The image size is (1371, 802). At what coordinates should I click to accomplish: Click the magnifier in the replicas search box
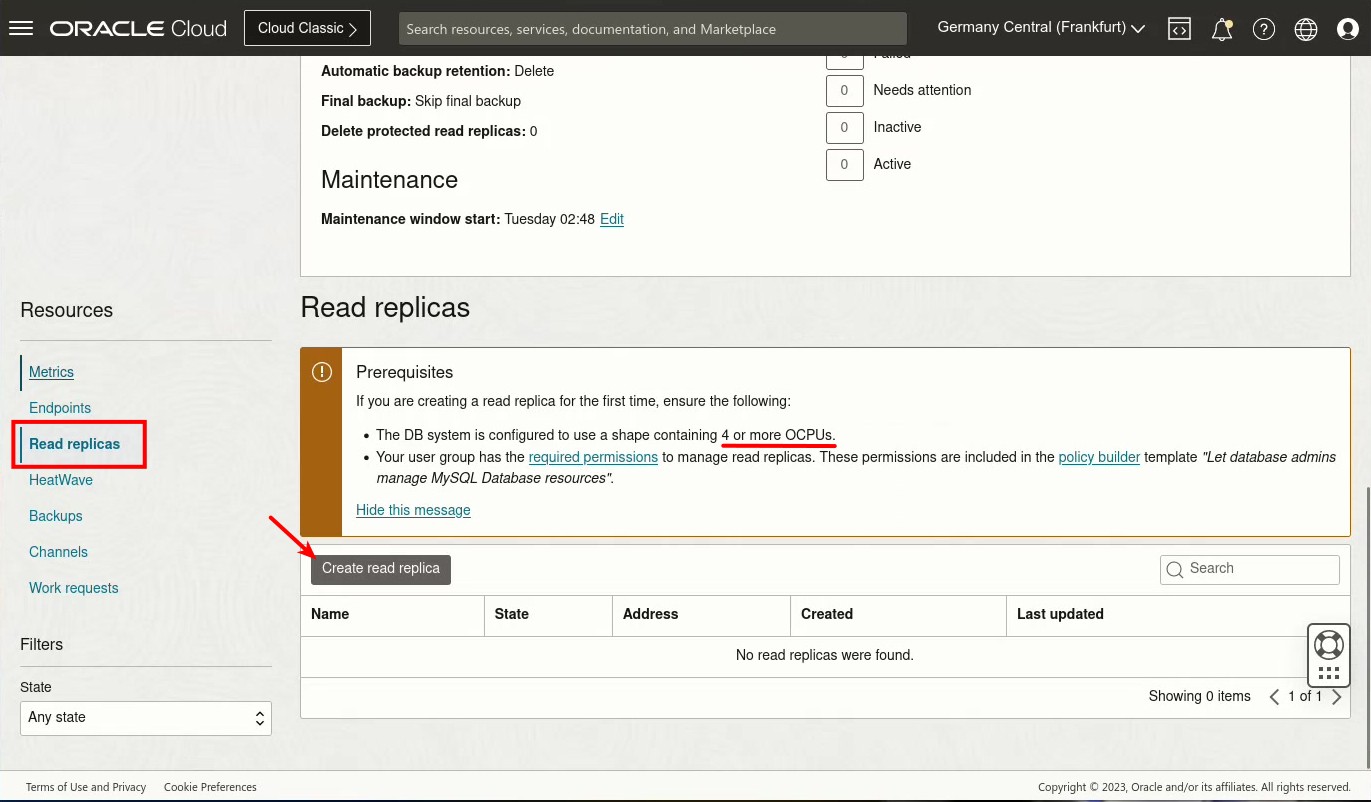click(x=1175, y=569)
